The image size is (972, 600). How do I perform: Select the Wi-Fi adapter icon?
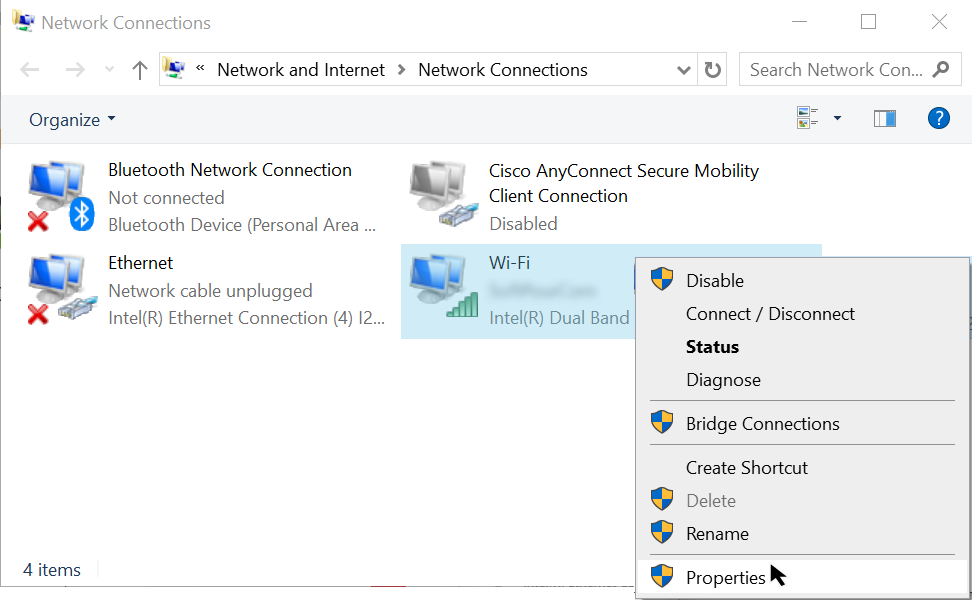pos(444,286)
